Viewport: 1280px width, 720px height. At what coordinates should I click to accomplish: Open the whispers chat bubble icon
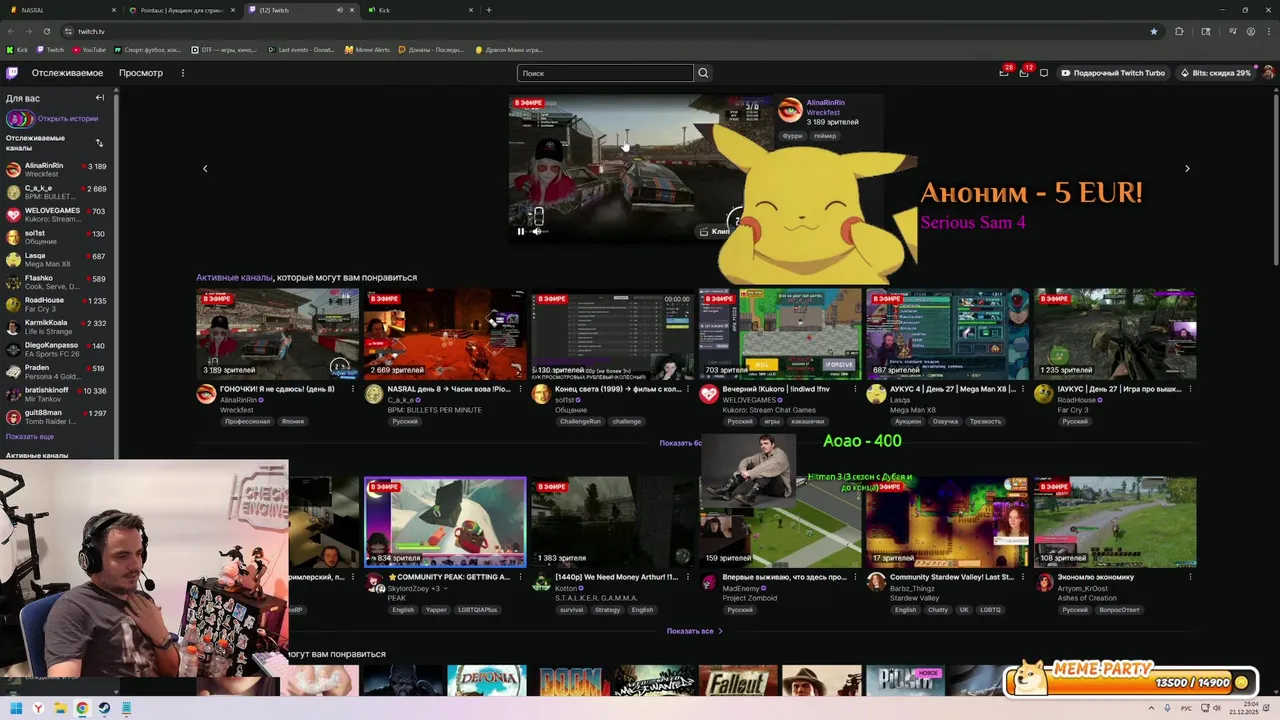[1044, 73]
